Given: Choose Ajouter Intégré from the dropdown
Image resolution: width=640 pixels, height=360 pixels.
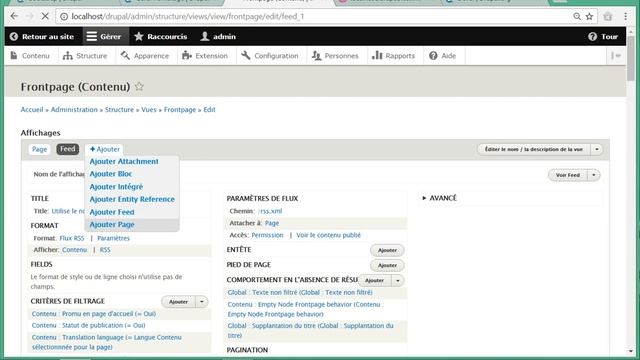Looking at the screenshot, I should [x=116, y=187].
